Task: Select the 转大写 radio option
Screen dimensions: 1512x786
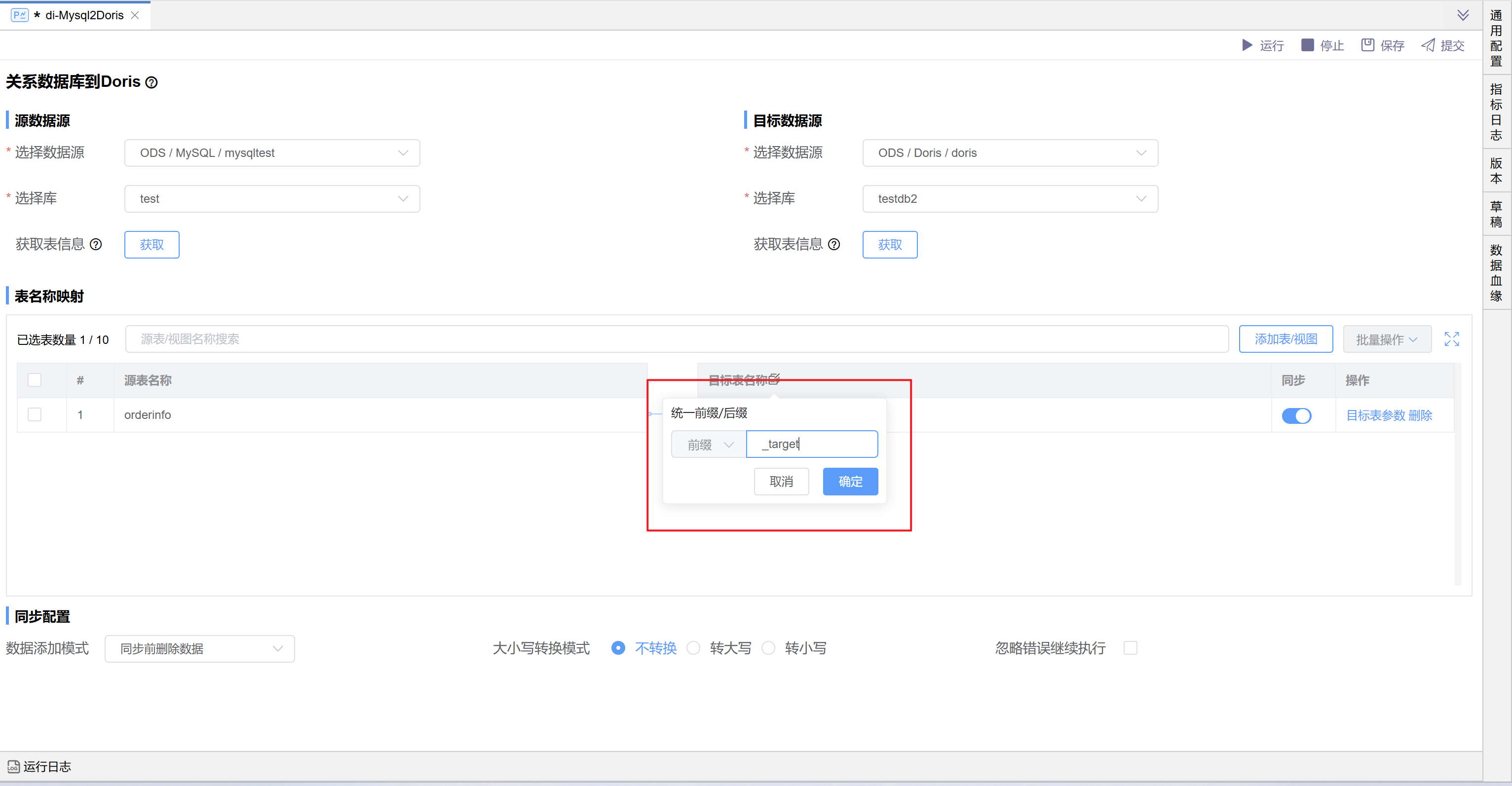Action: (693, 648)
